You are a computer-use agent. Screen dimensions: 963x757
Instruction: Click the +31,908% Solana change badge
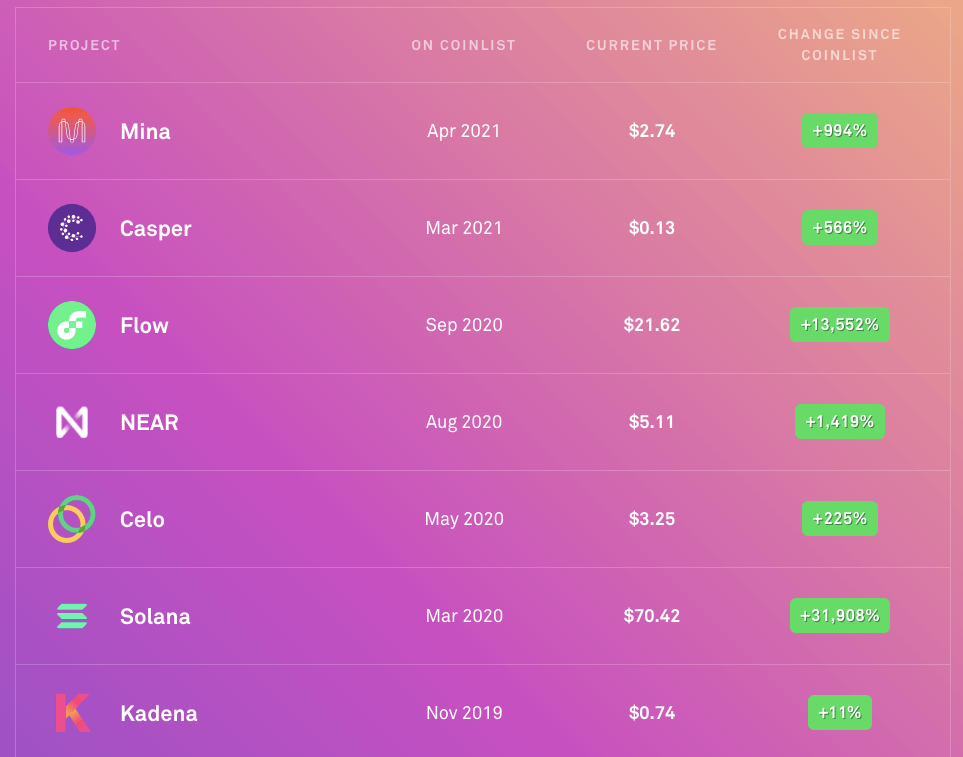pyautogui.click(x=839, y=616)
